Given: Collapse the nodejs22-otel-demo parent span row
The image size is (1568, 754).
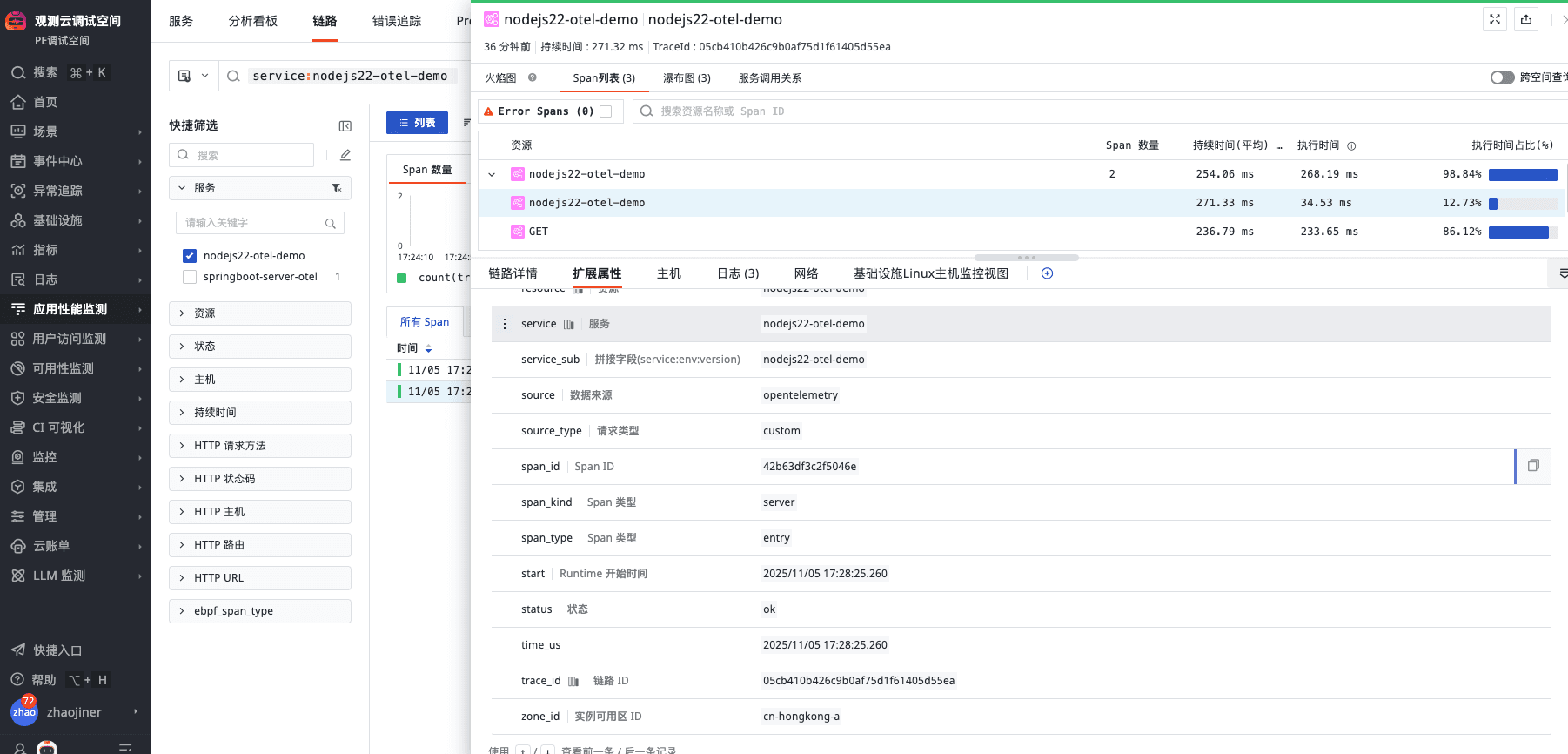Looking at the screenshot, I should click(x=492, y=174).
